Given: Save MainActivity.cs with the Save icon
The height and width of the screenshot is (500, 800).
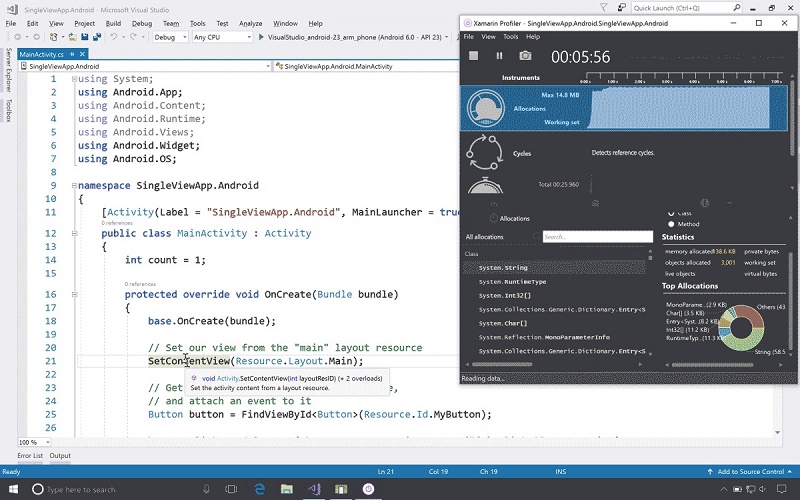Looking at the screenshot, I should pos(85,37).
